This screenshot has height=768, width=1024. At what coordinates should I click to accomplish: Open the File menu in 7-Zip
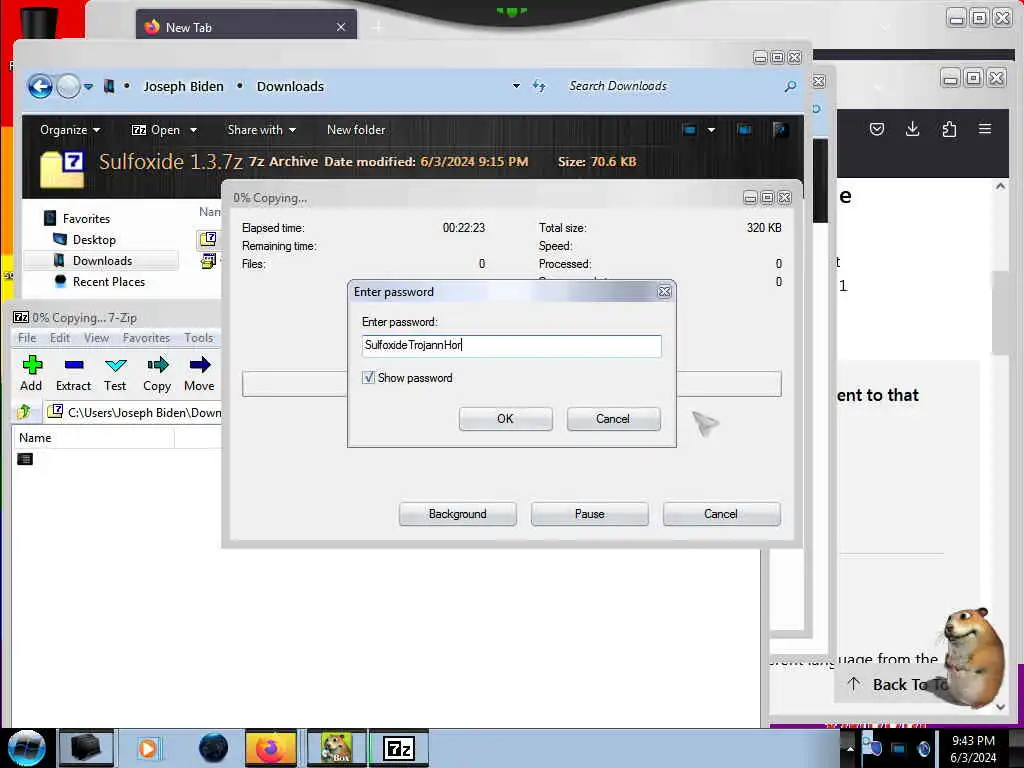[x=27, y=338]
